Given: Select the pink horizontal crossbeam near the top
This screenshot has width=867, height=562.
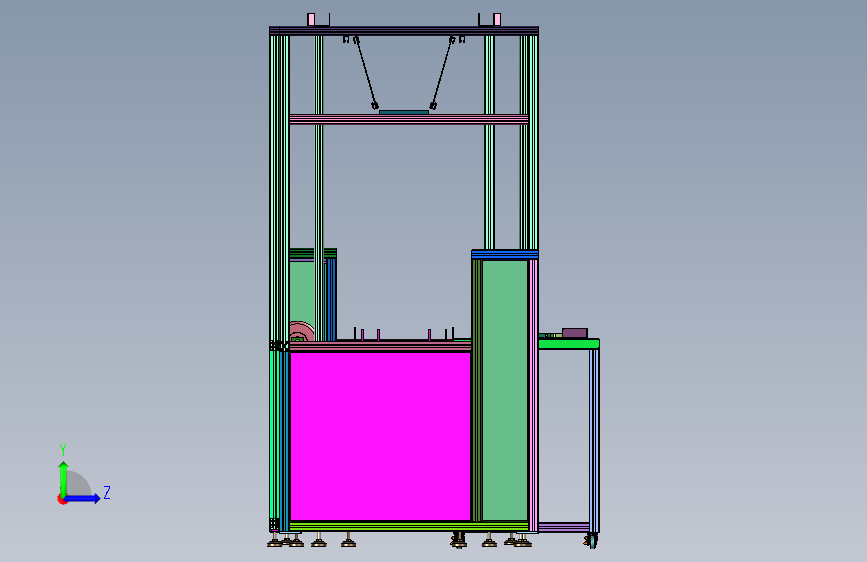Looking at the screenshot, I should tap(409, 119).
